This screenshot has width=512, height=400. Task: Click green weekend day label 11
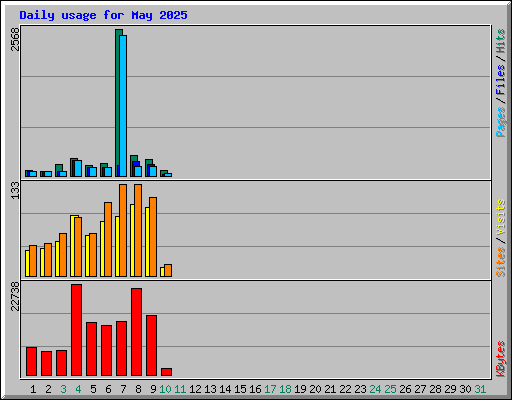[180, 389]
